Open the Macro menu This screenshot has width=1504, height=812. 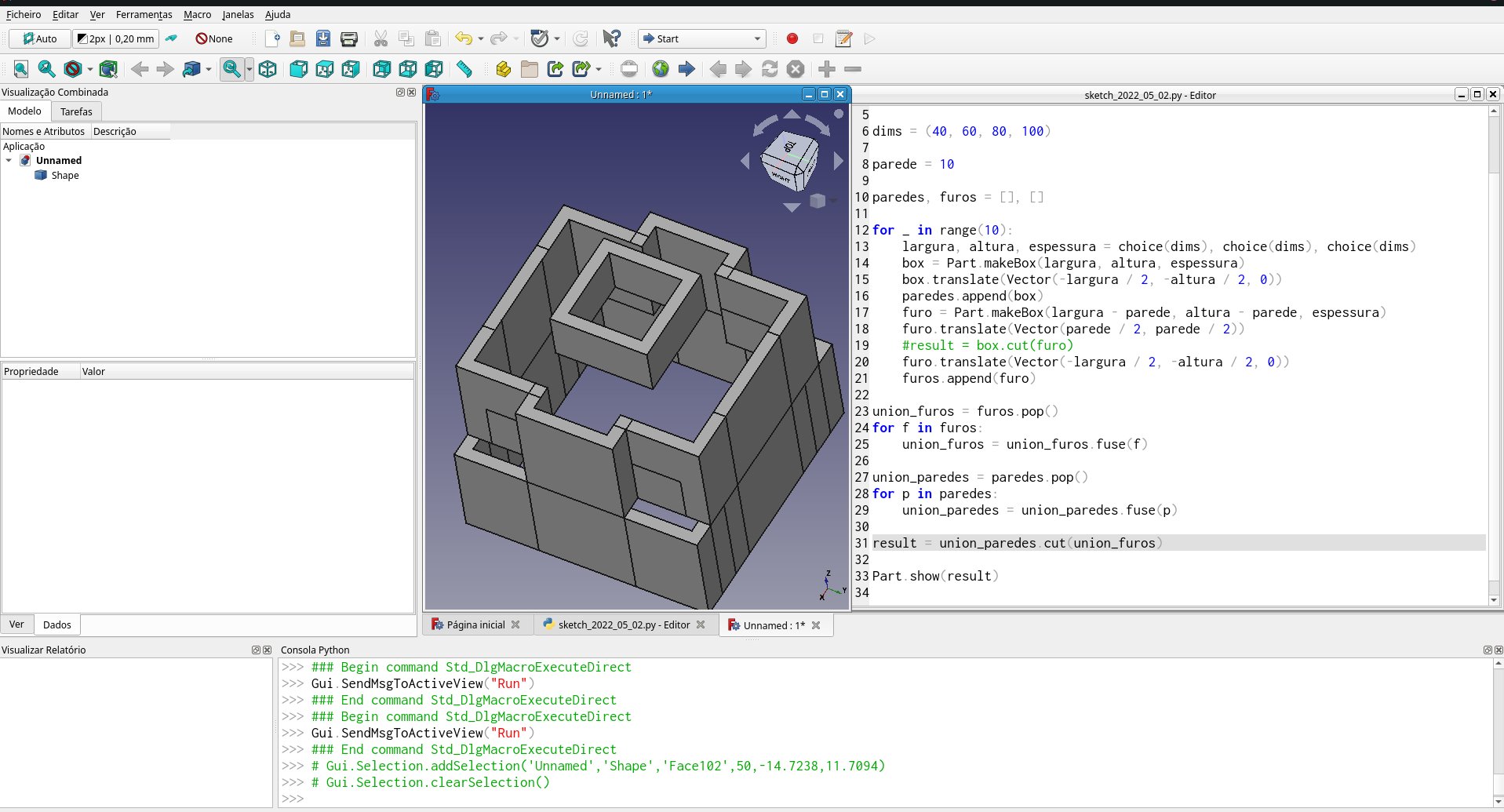click(x=197, y=14)
